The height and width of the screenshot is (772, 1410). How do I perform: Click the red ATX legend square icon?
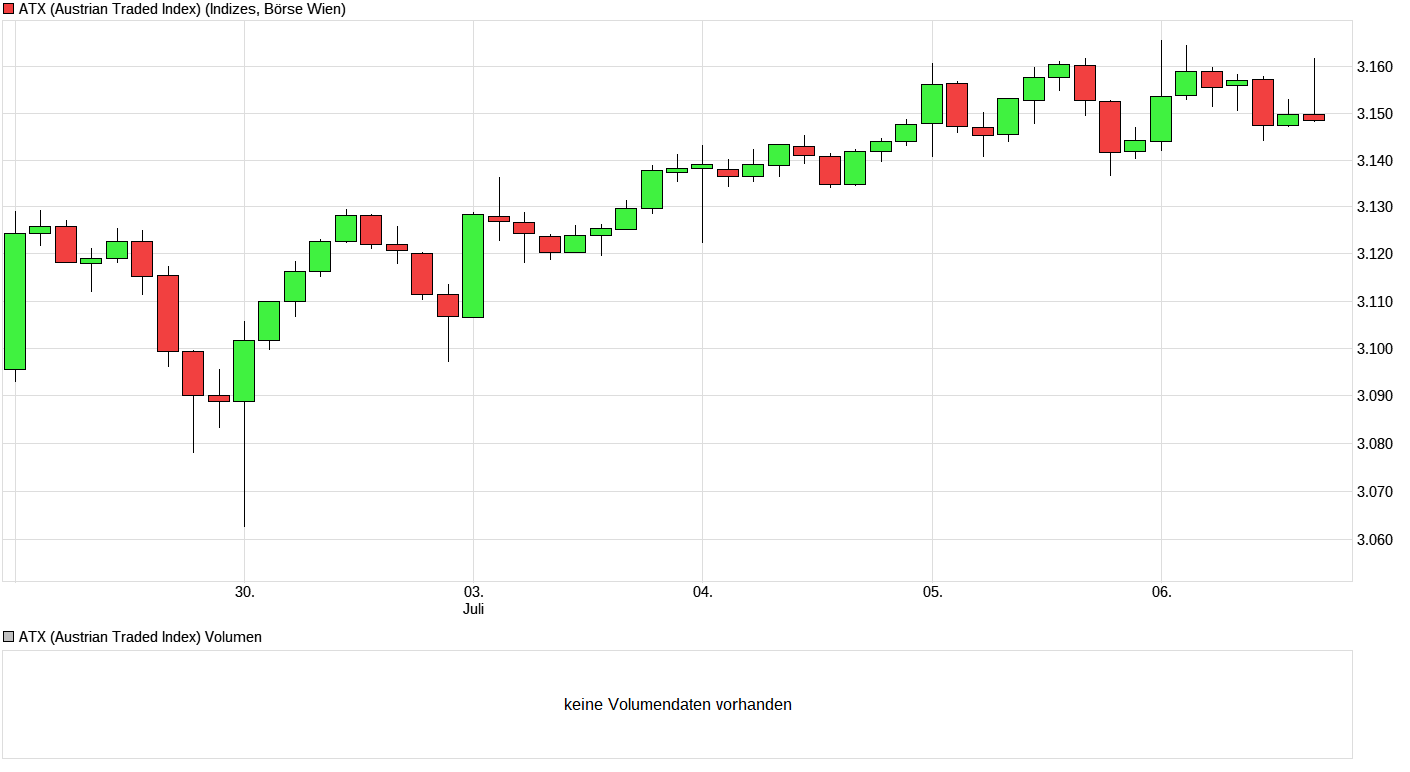click(x=9, y=9)
